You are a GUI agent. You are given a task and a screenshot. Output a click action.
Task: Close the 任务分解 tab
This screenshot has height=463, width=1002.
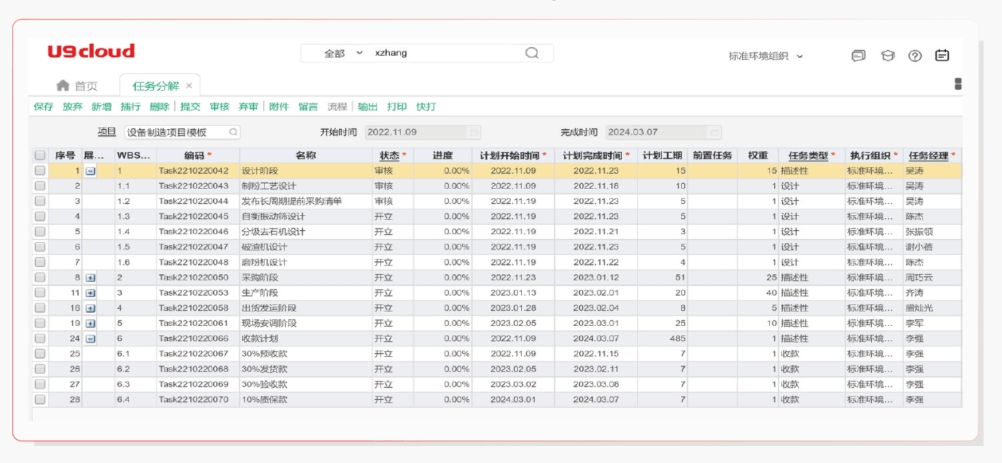tap(189, 86)
